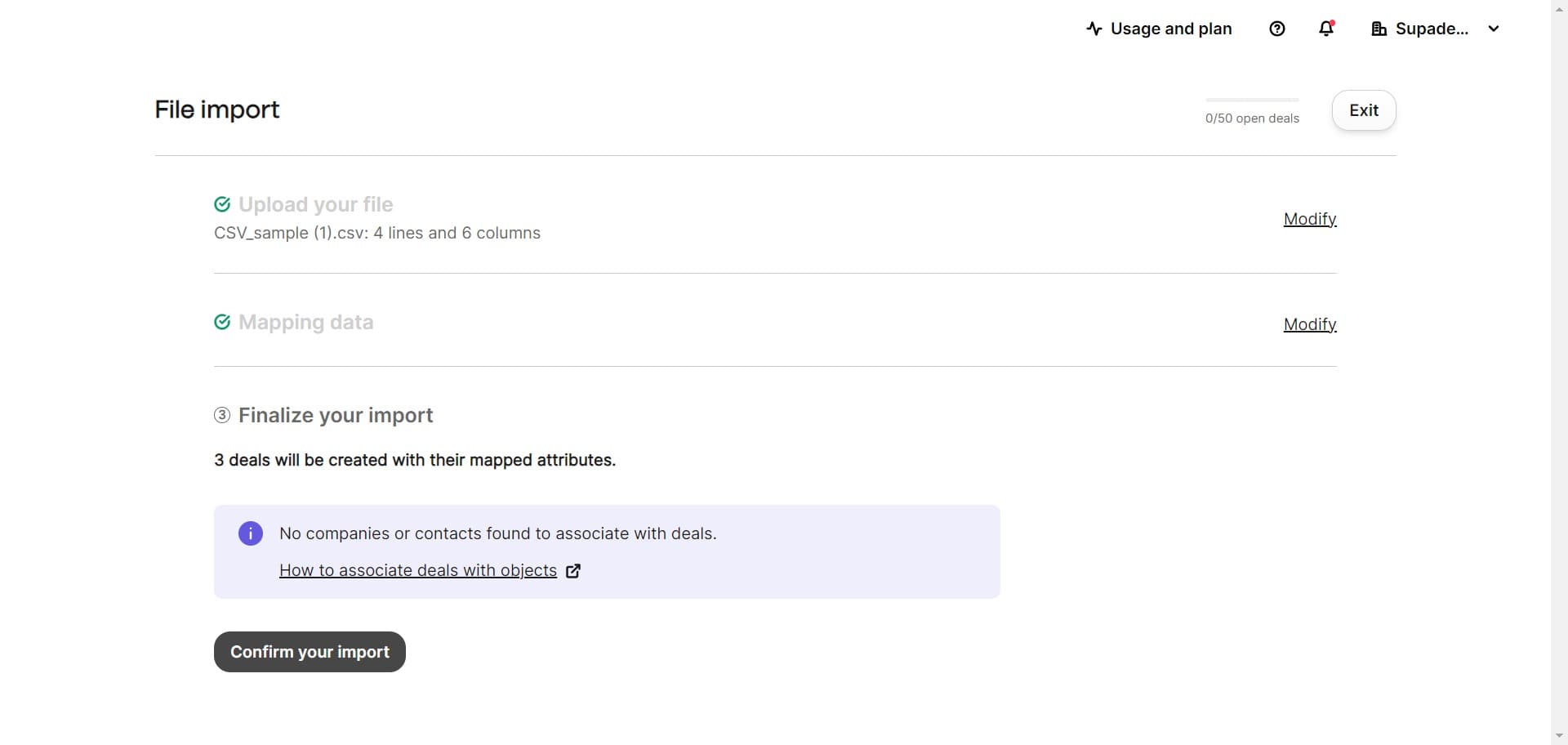Click the scrollbar down arrow
The image size is (1568, 745).
click(x=1559, y=737)
